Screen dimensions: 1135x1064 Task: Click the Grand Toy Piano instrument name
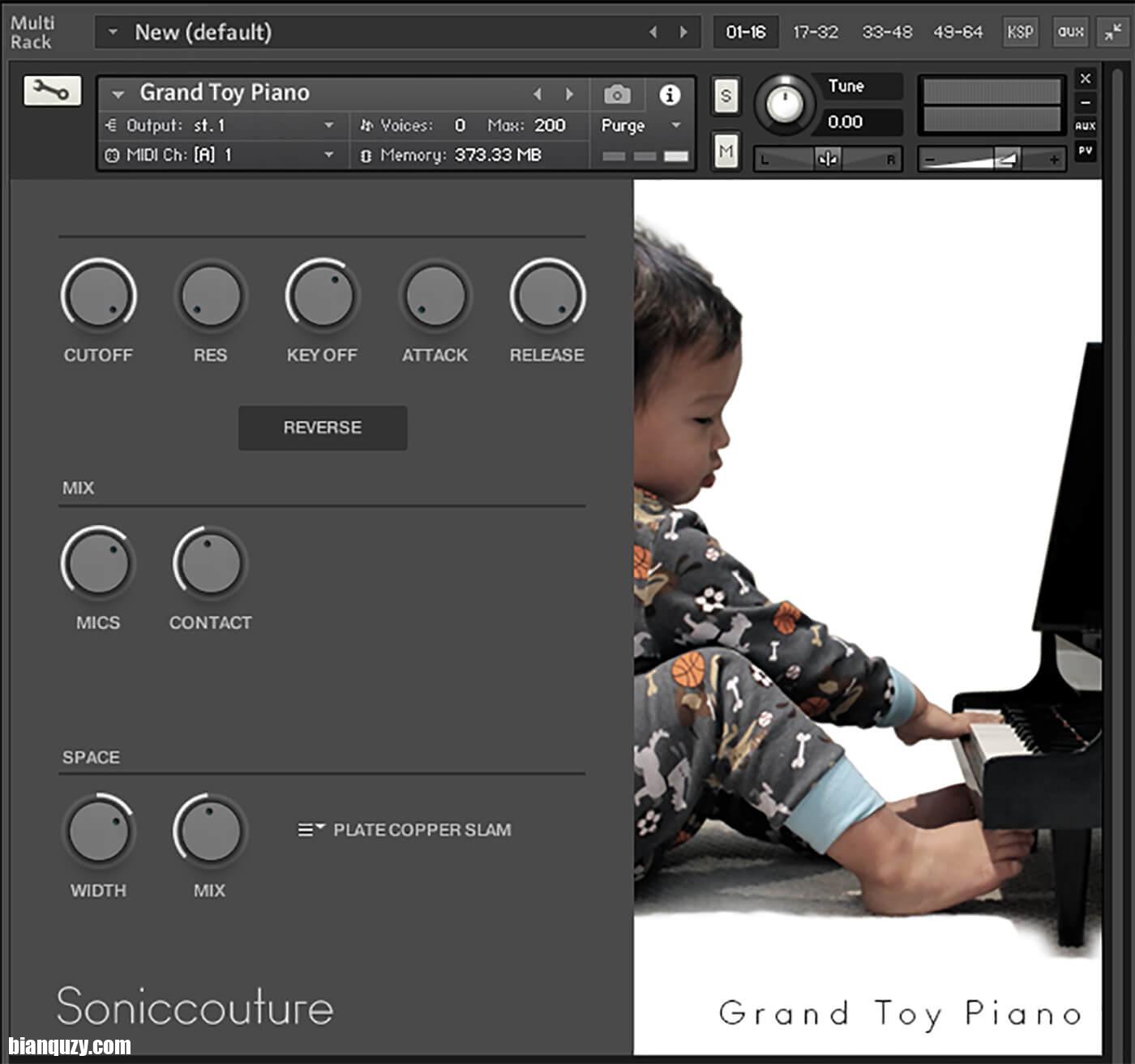point(225,93)
